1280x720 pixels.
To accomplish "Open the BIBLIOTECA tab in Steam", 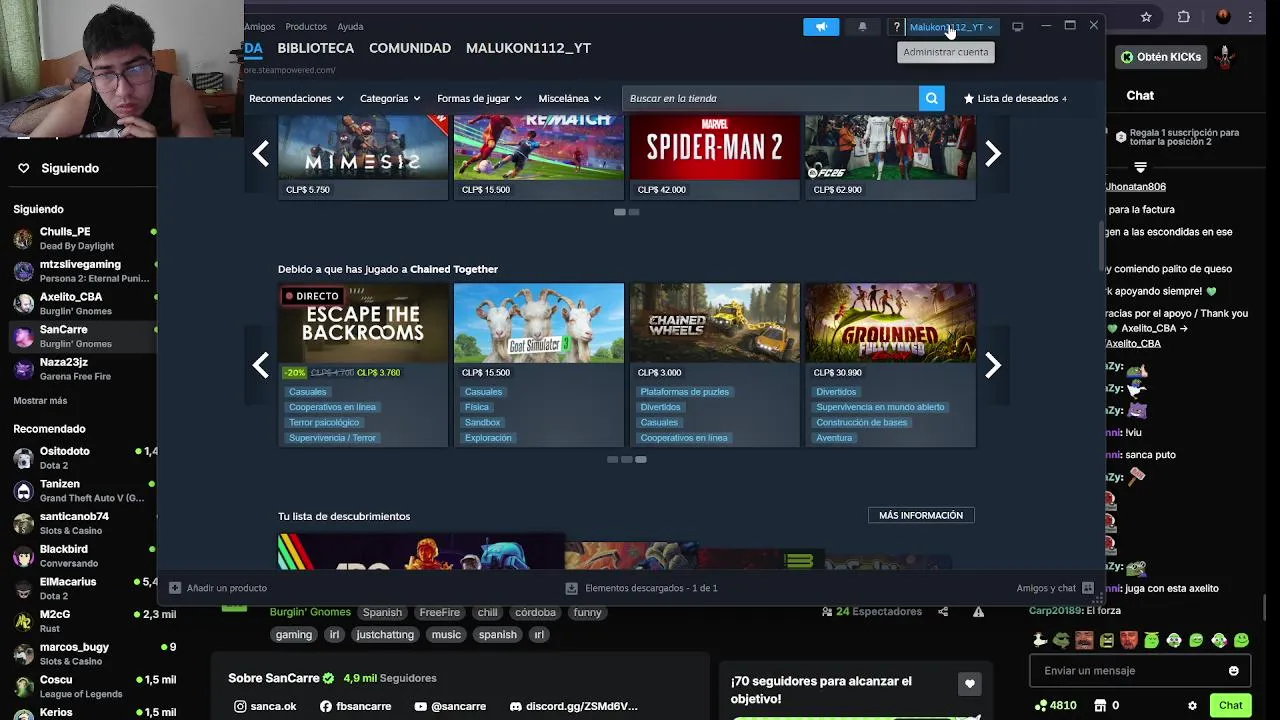I will (316, 48).
